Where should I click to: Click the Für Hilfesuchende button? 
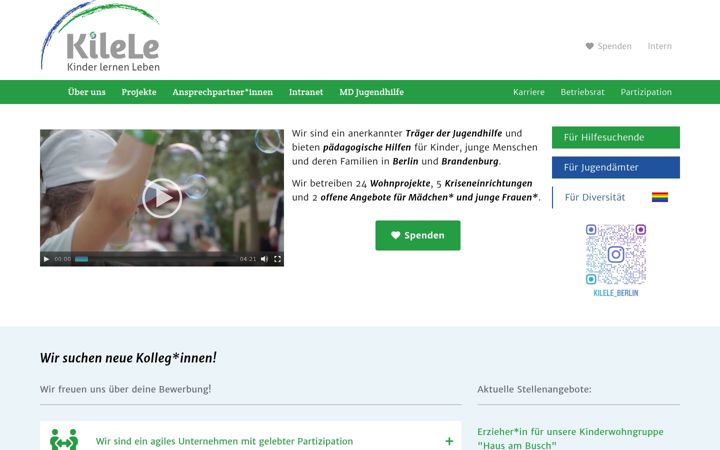coord(616,137)
